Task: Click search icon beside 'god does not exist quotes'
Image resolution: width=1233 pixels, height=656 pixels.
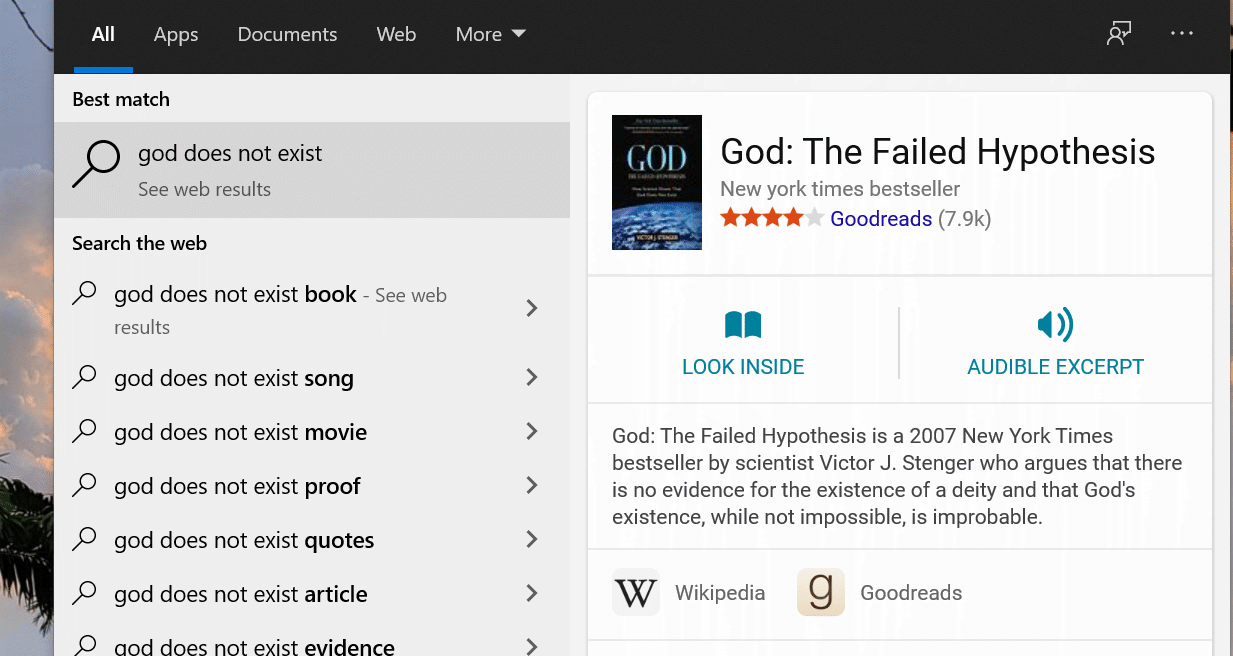Action: click(x=86, y=539)
